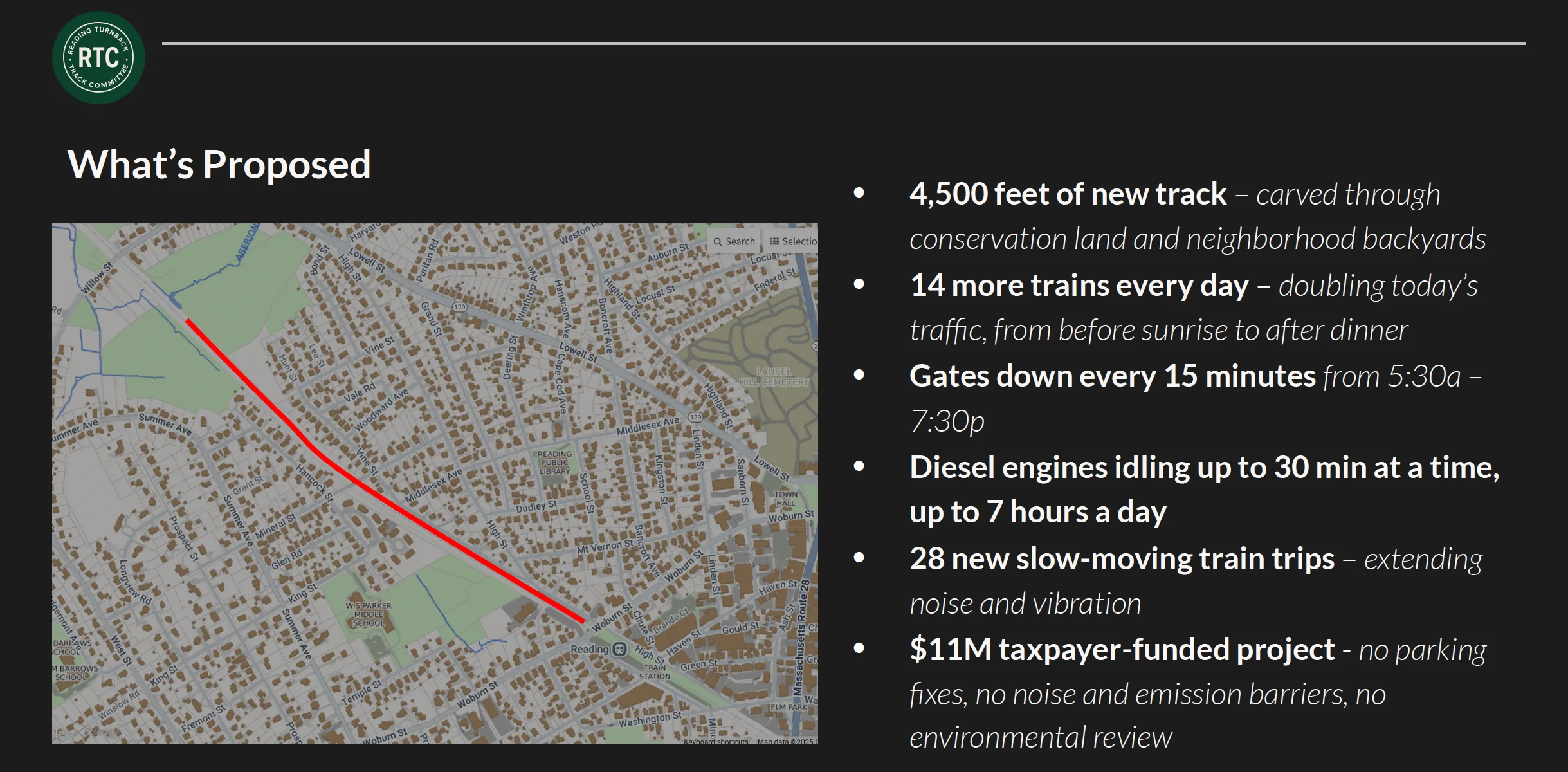The width and height of the screenshot is (1568, 772).
Task: Open the Keyboard shortcuts link
Action: click(x=716, y=742)
